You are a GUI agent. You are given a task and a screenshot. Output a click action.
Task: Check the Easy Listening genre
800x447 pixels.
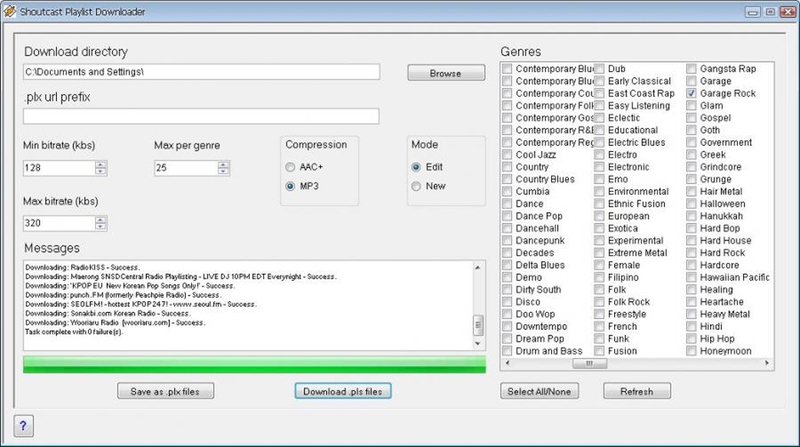click(599, 106)
